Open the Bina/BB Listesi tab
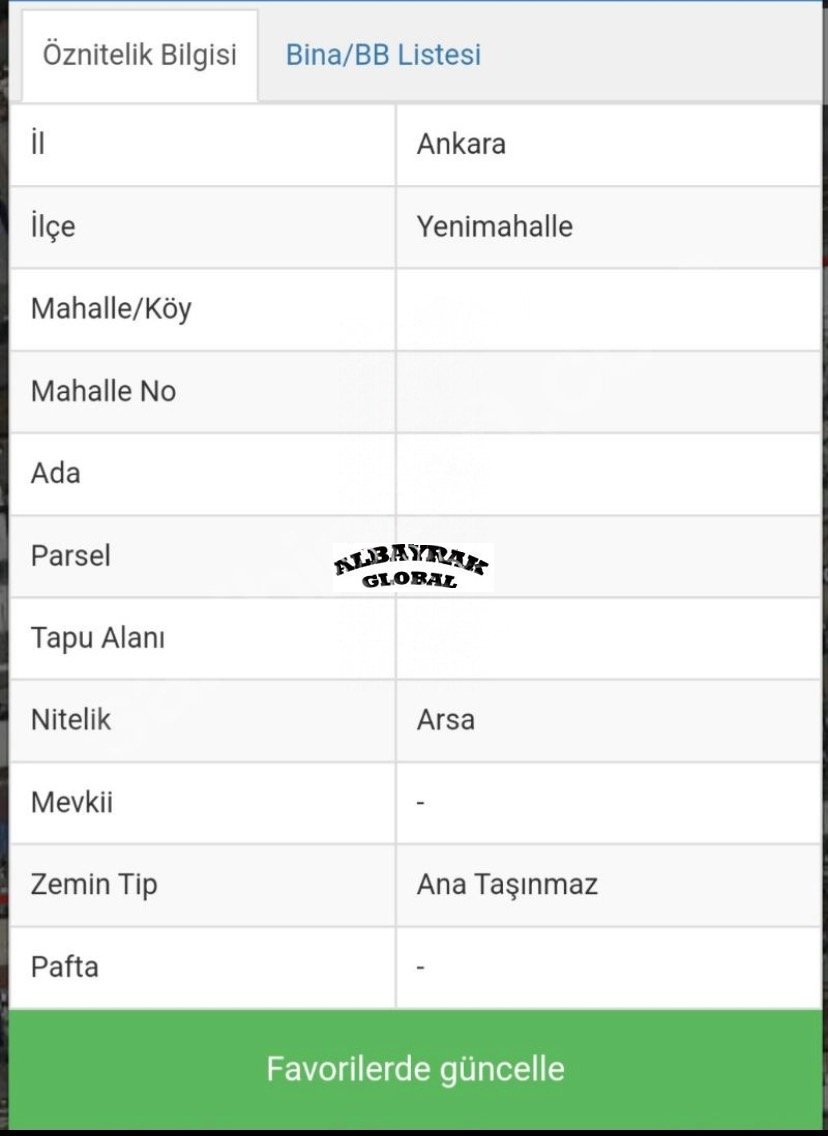This screenshot has height=1136, width=828. (x=383, y=54)
